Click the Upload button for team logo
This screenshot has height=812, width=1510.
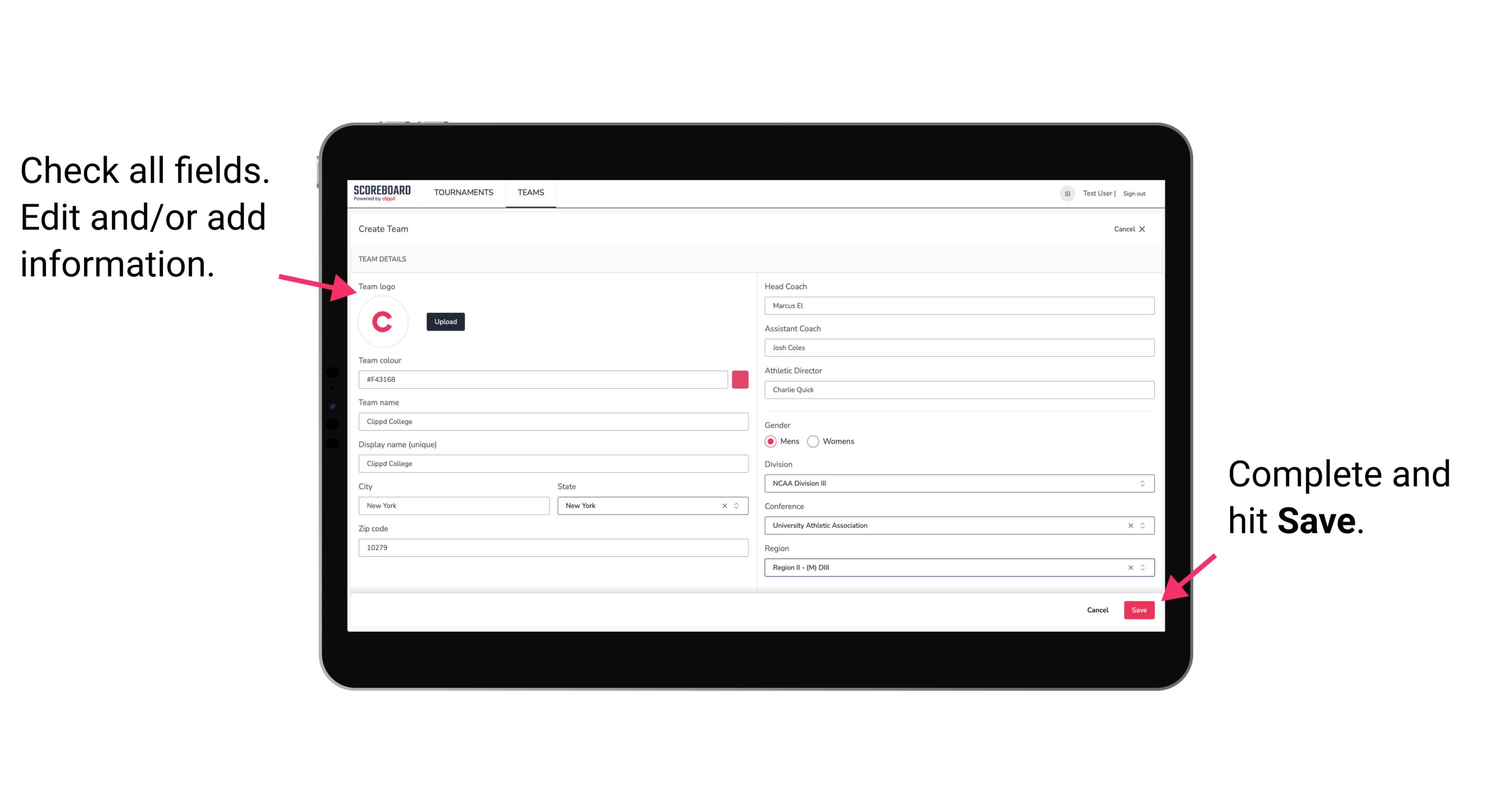pyautogui.click(x=445, y=321)
